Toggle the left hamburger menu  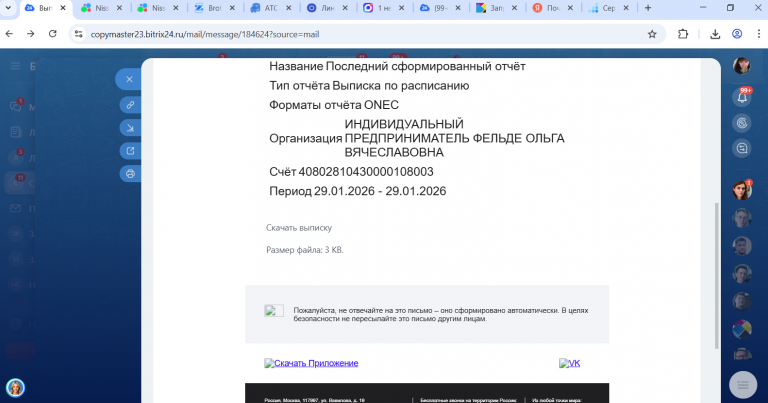click(x=16, y=66)
